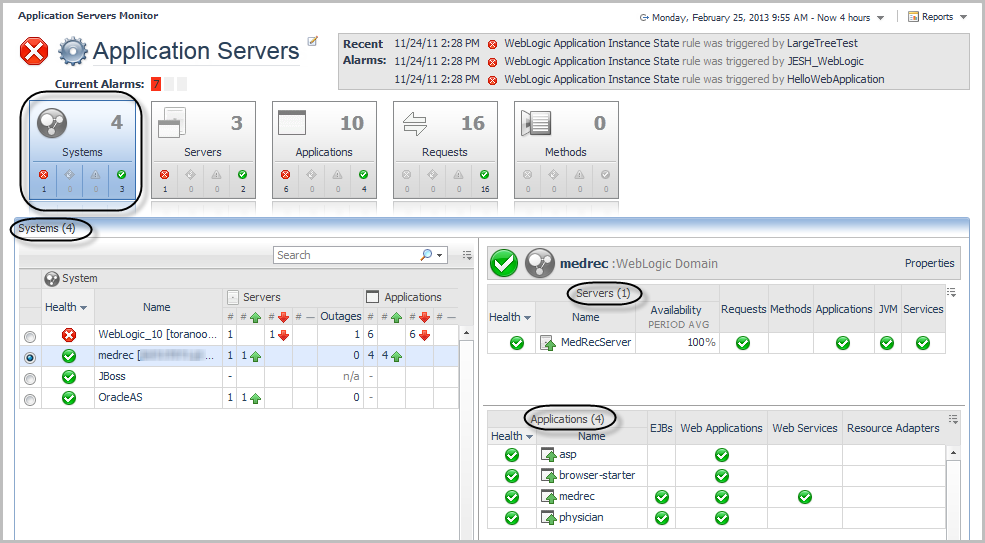Click the normal count icon in Systems tile
985x543 pixels.
(121, 175)
